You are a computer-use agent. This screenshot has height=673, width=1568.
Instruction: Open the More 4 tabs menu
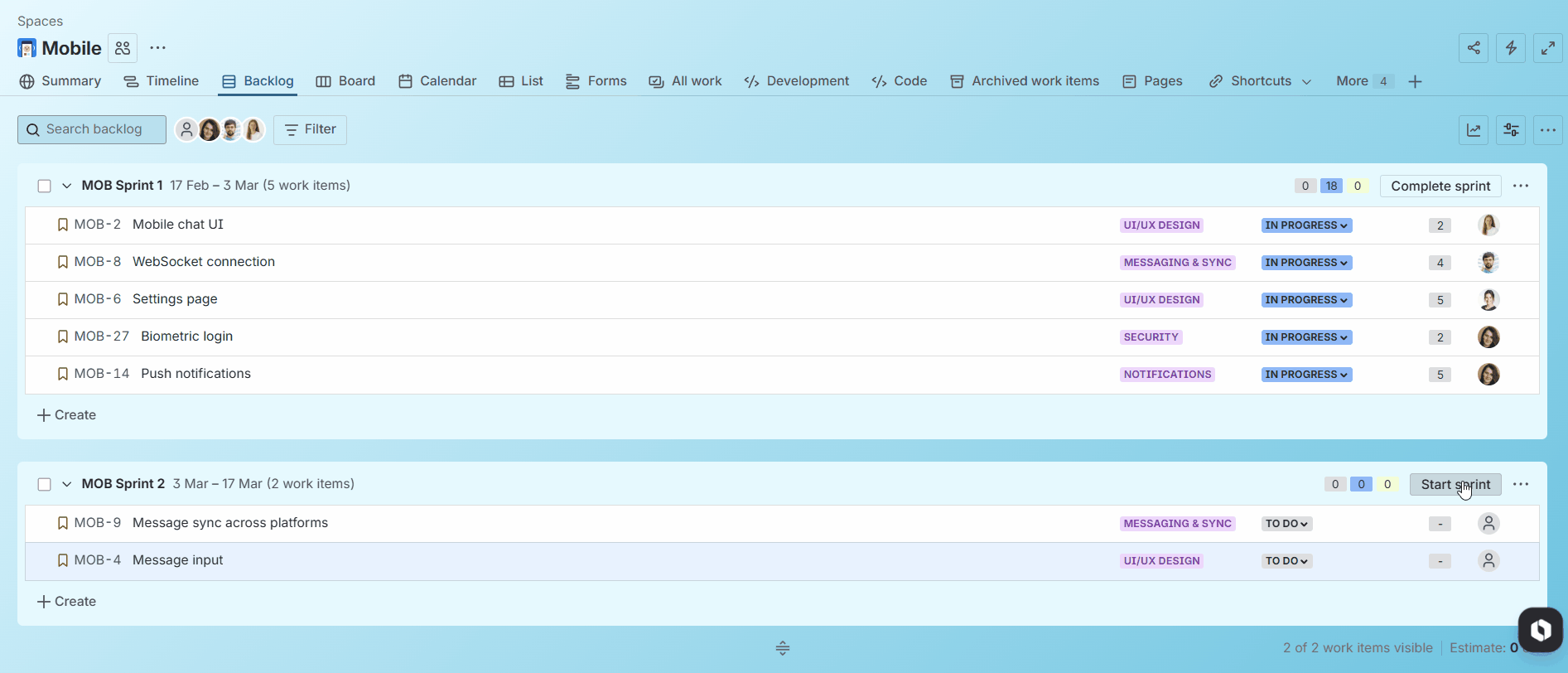click(1363, 81)
